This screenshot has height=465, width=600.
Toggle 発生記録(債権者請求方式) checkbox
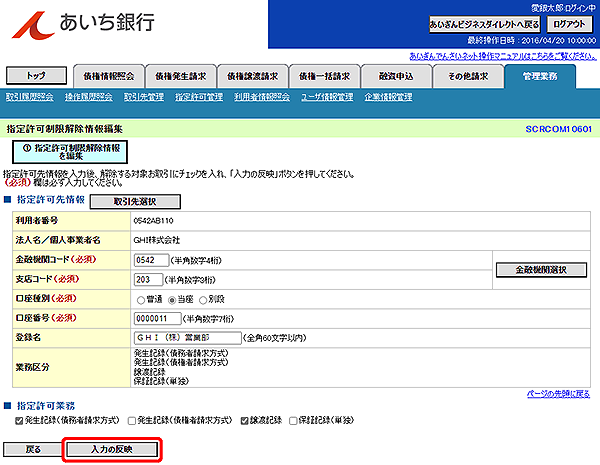[x=132, y=421]
